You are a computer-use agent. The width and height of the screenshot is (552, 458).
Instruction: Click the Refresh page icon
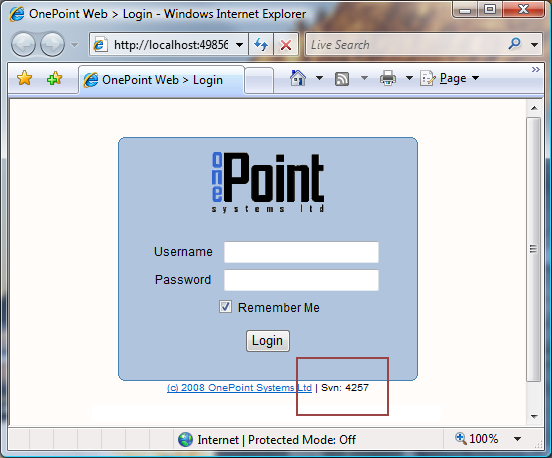(261, 45)
